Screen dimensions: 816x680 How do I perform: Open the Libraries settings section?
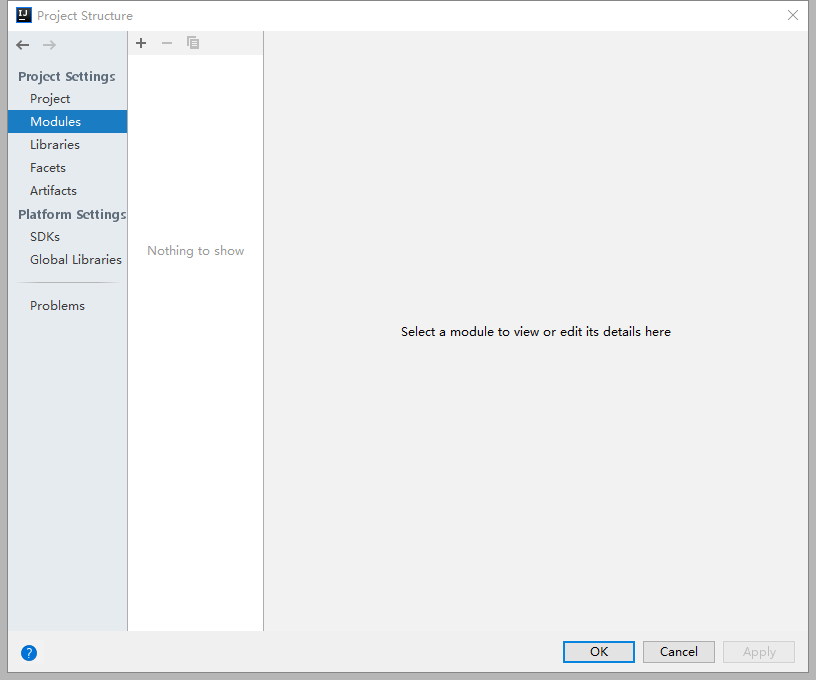click(x=55, y=144)
